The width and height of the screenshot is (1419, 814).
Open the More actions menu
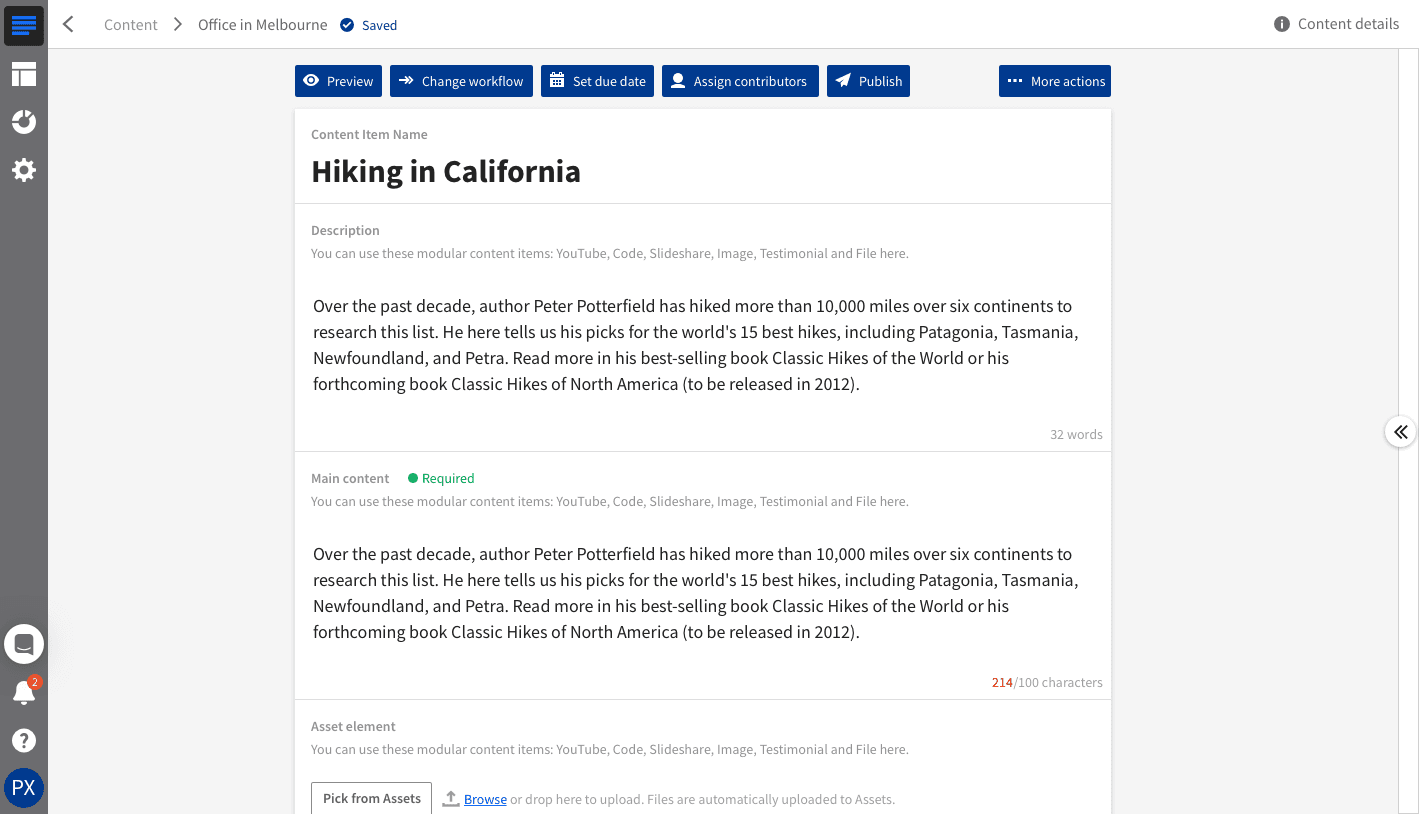(1054, 82)
